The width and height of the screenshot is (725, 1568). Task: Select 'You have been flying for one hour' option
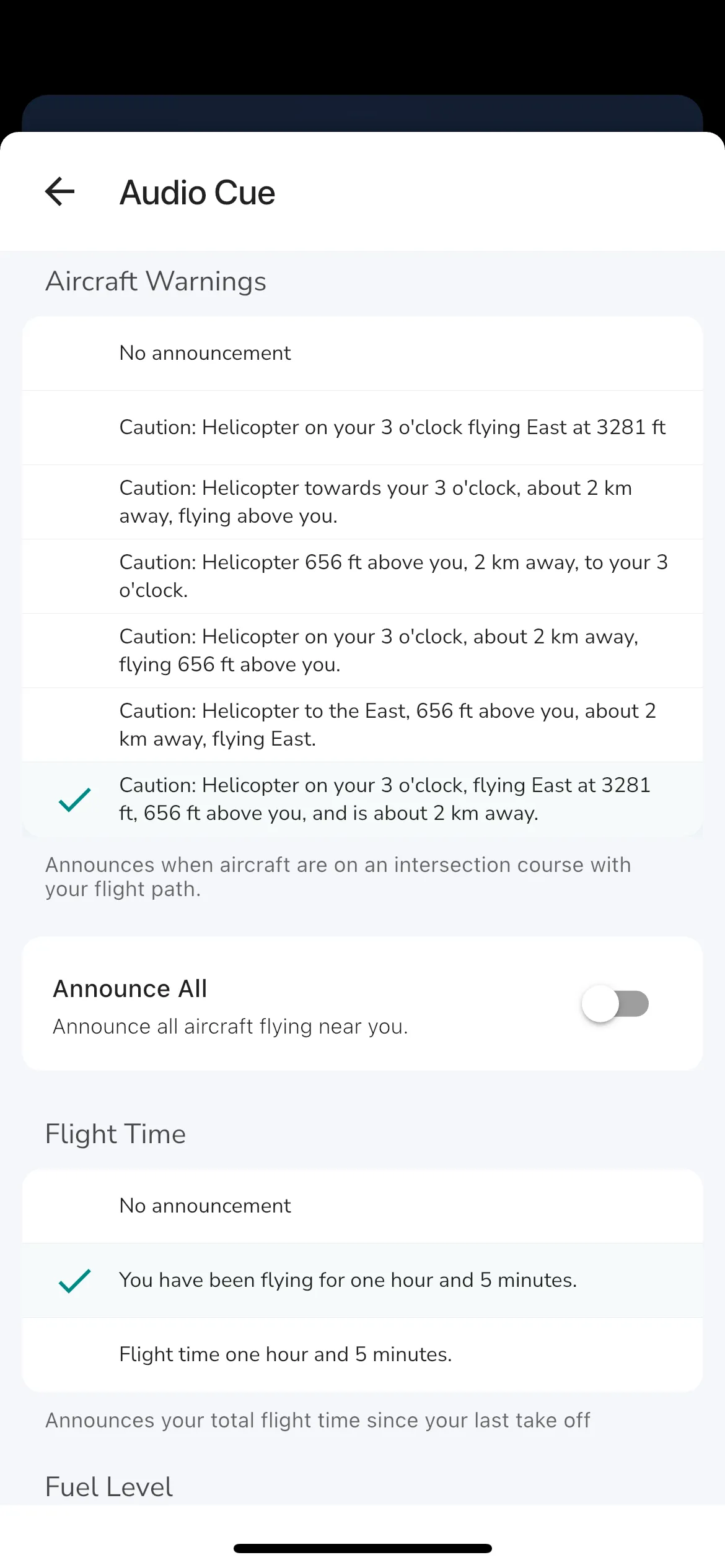point(348,1280)
